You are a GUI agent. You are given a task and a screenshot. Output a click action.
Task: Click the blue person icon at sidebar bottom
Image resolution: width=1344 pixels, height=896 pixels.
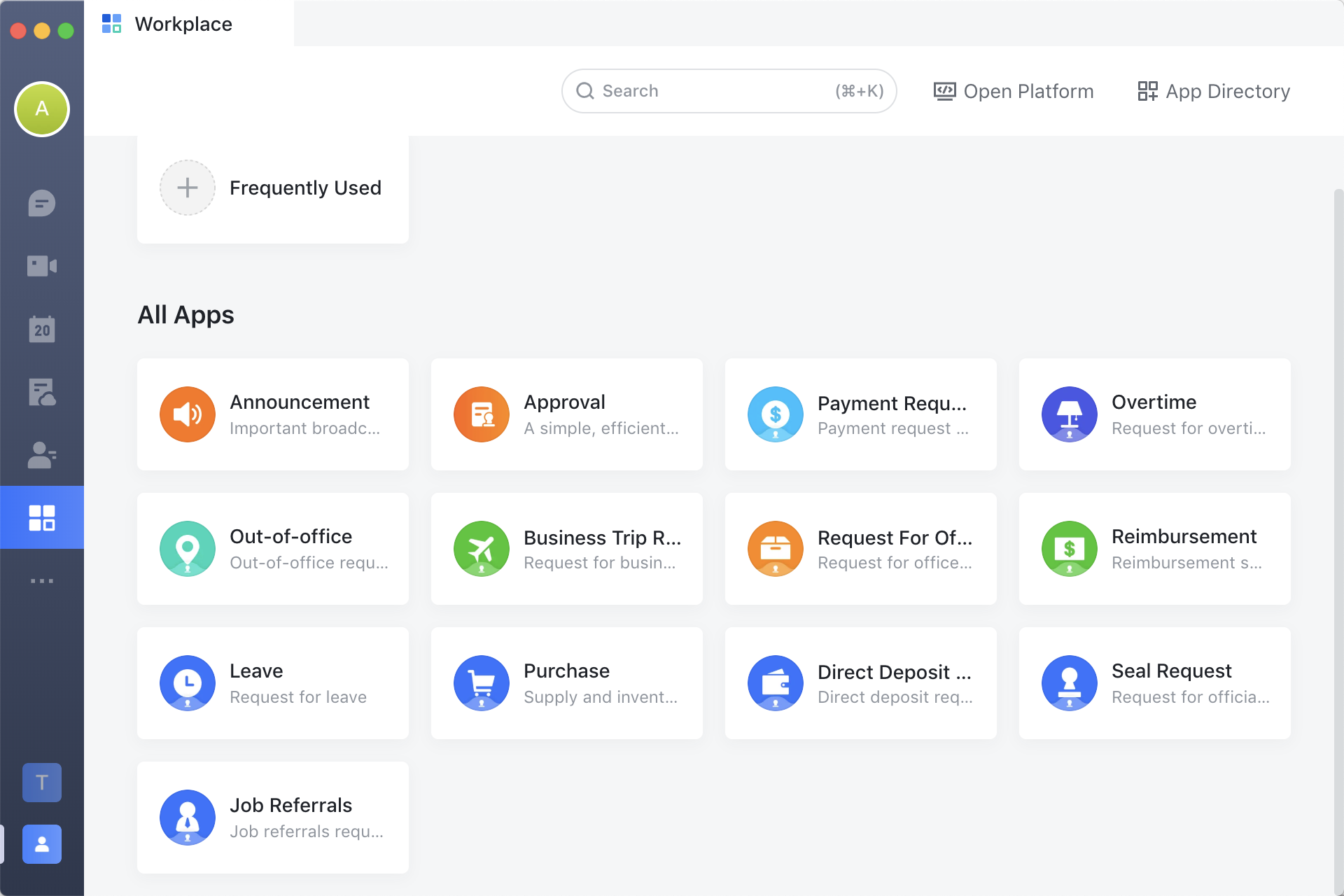coord(42,844)
